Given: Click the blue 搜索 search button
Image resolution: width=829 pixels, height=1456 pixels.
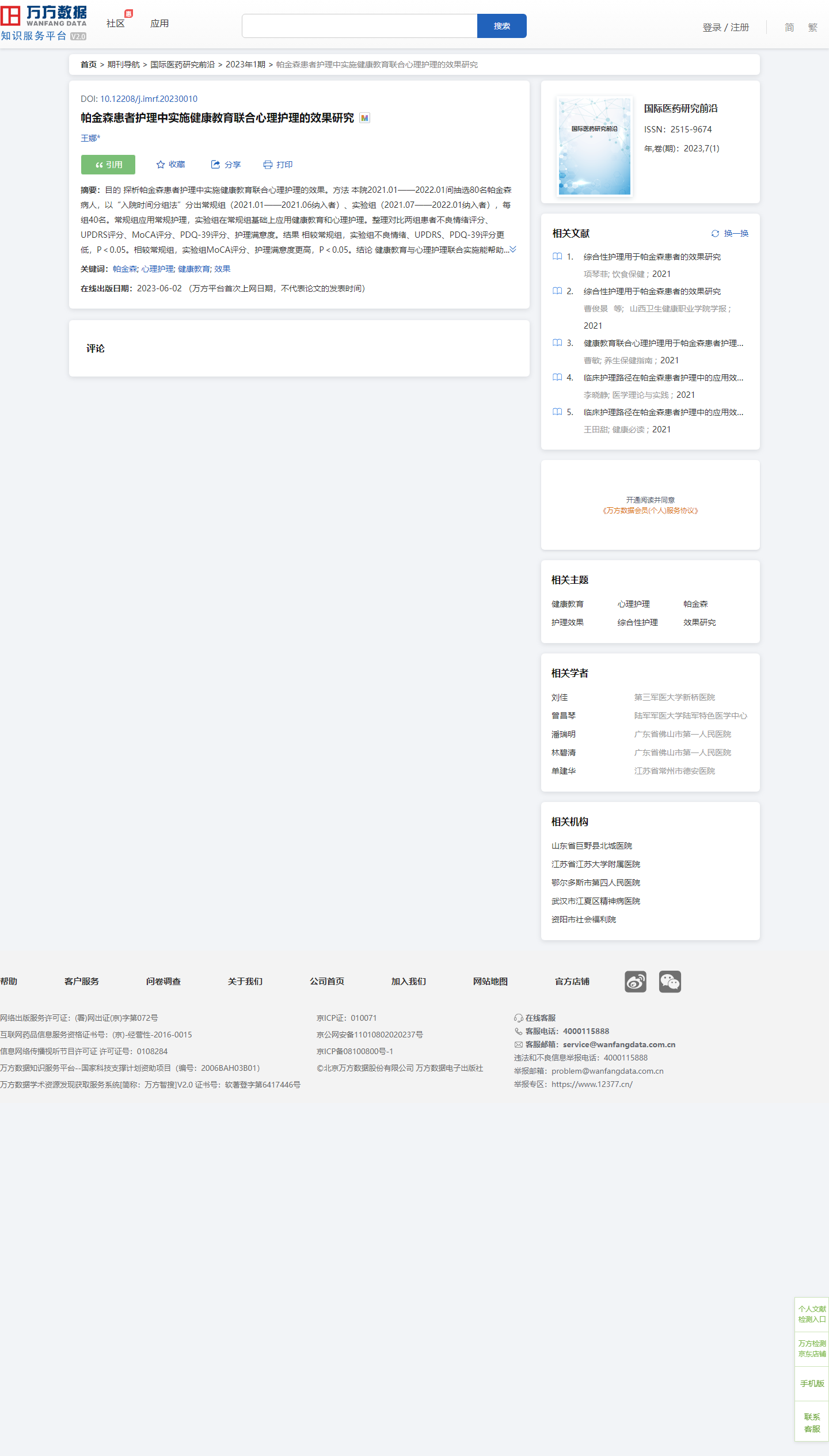Looking at the screenshot, I should pos(502,26).
